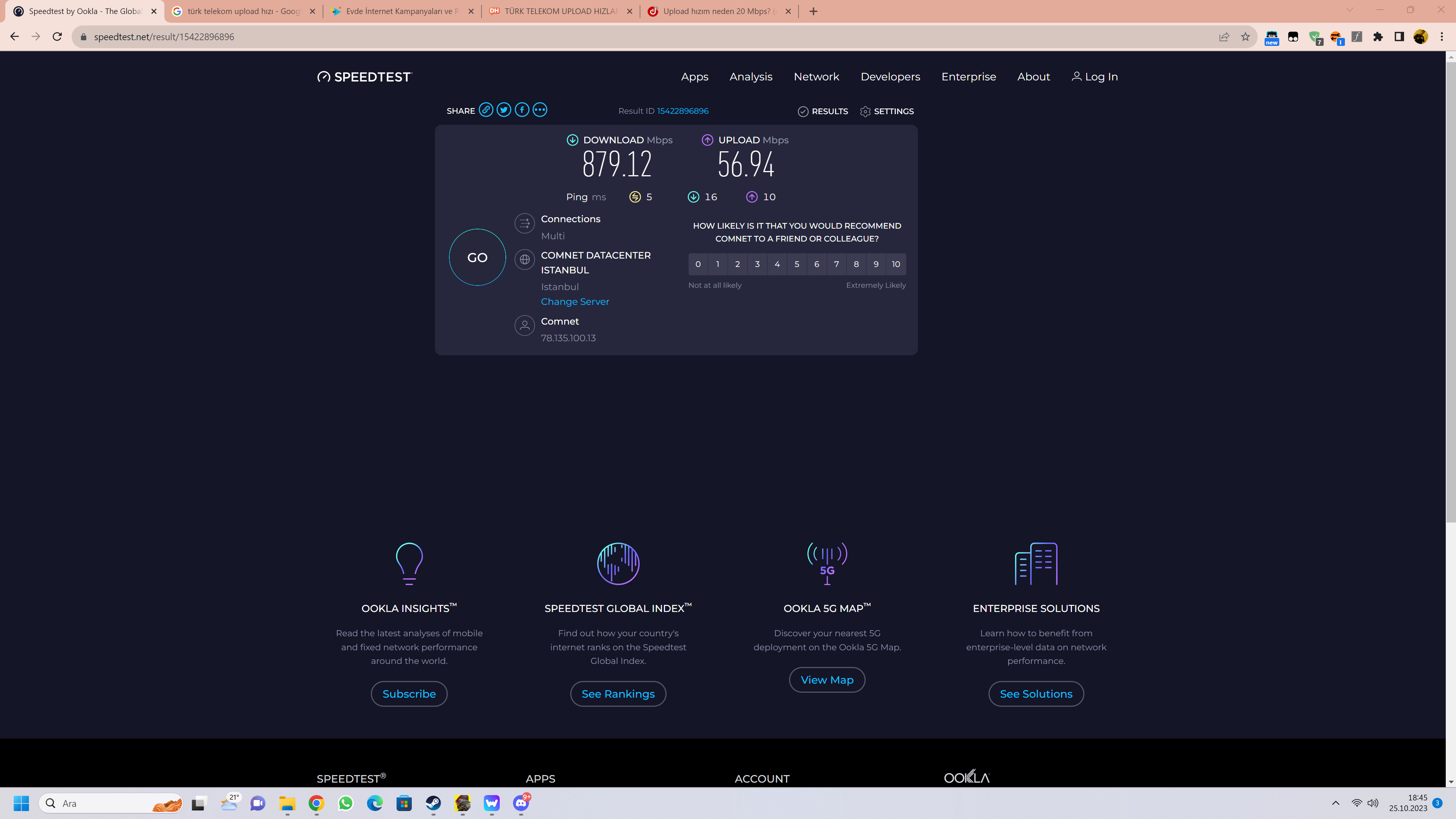The width and height of the screenshot is (1456, 819).
Task: Open Windows Start menu
Action: point(21,803)
